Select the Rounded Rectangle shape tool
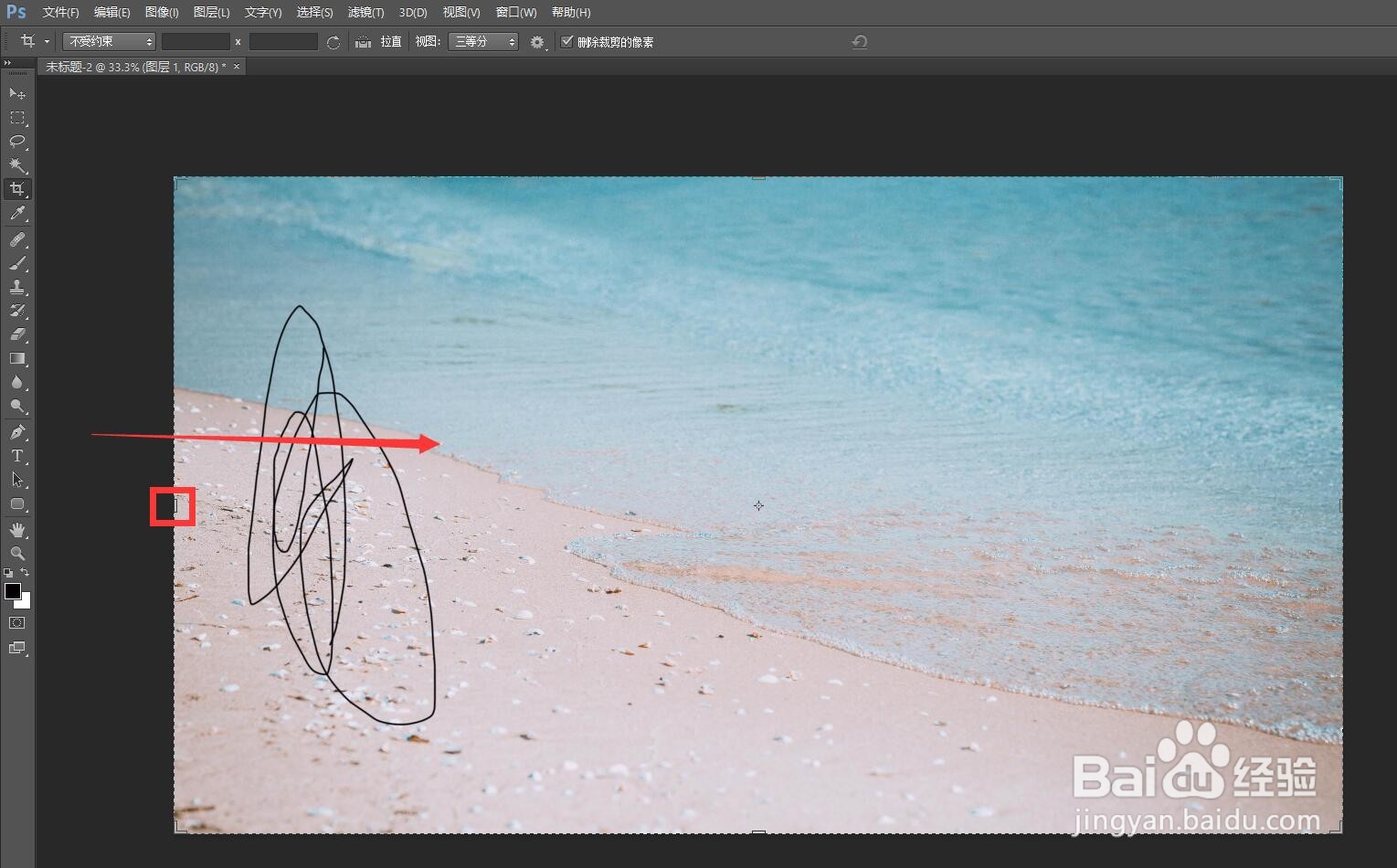 (17, 503)
